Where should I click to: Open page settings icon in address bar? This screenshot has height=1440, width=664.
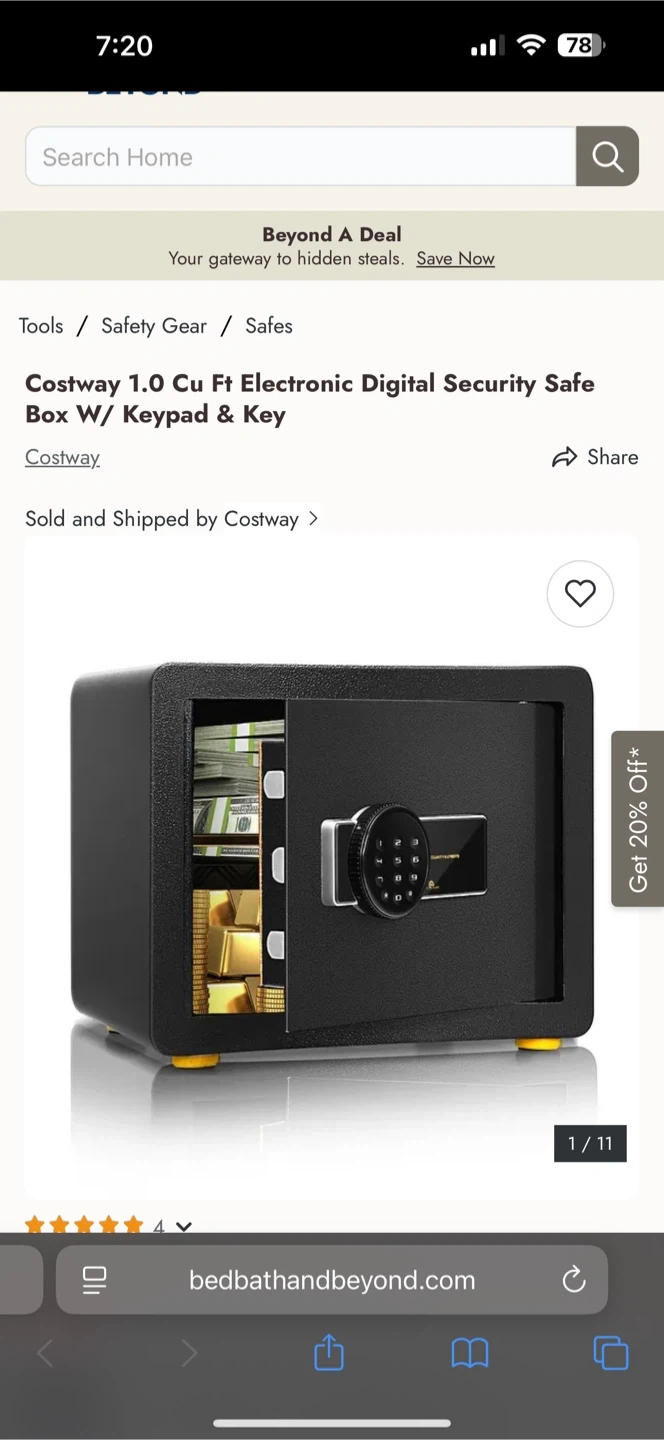point(95,1280)
